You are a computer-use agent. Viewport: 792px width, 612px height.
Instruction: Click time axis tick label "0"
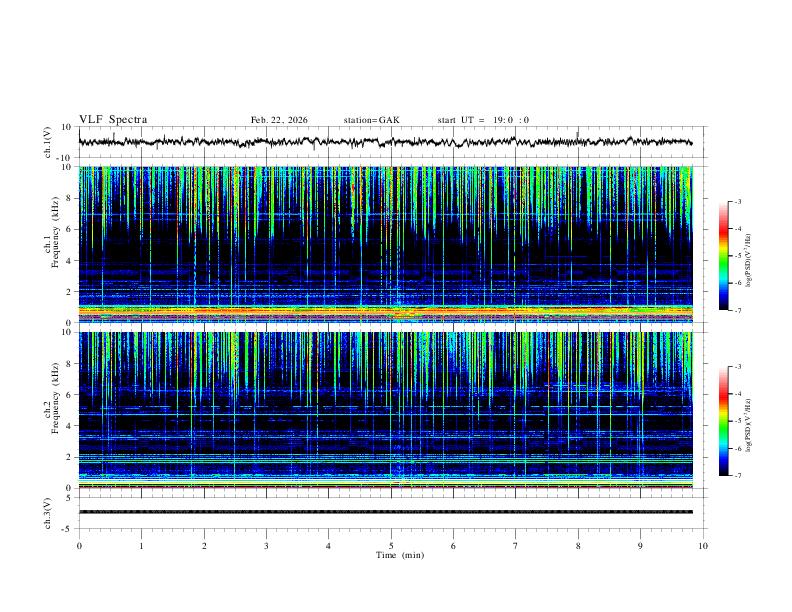[79, 546]
